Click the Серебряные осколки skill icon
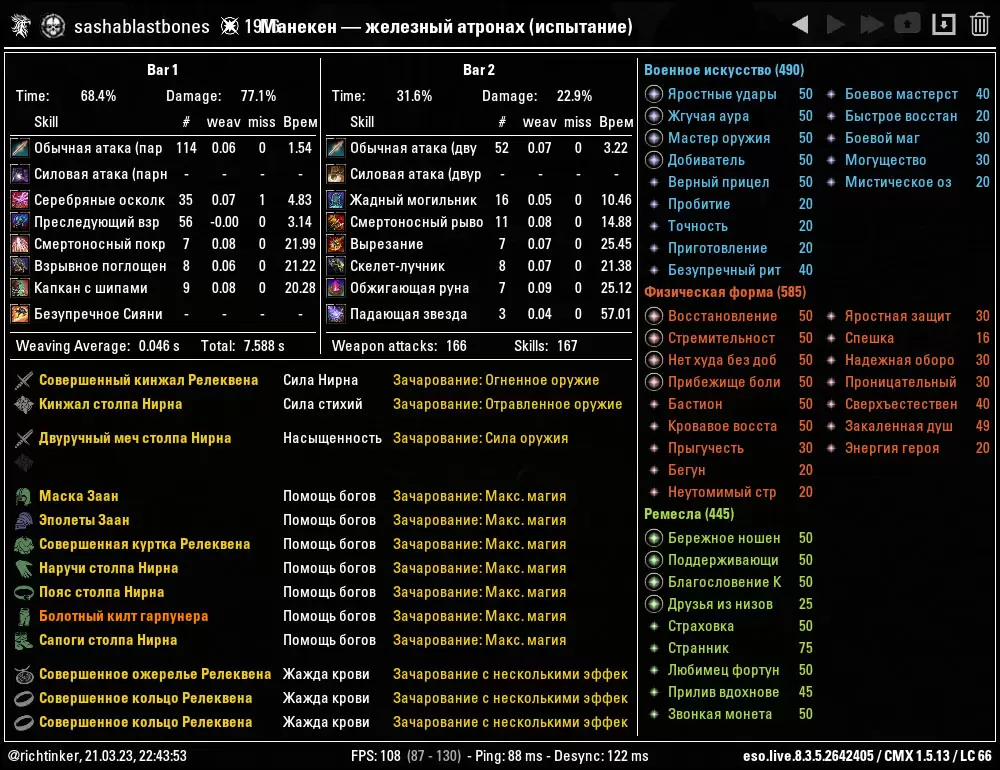Viewport: 1000px width, 770px height. coord(20,200)
